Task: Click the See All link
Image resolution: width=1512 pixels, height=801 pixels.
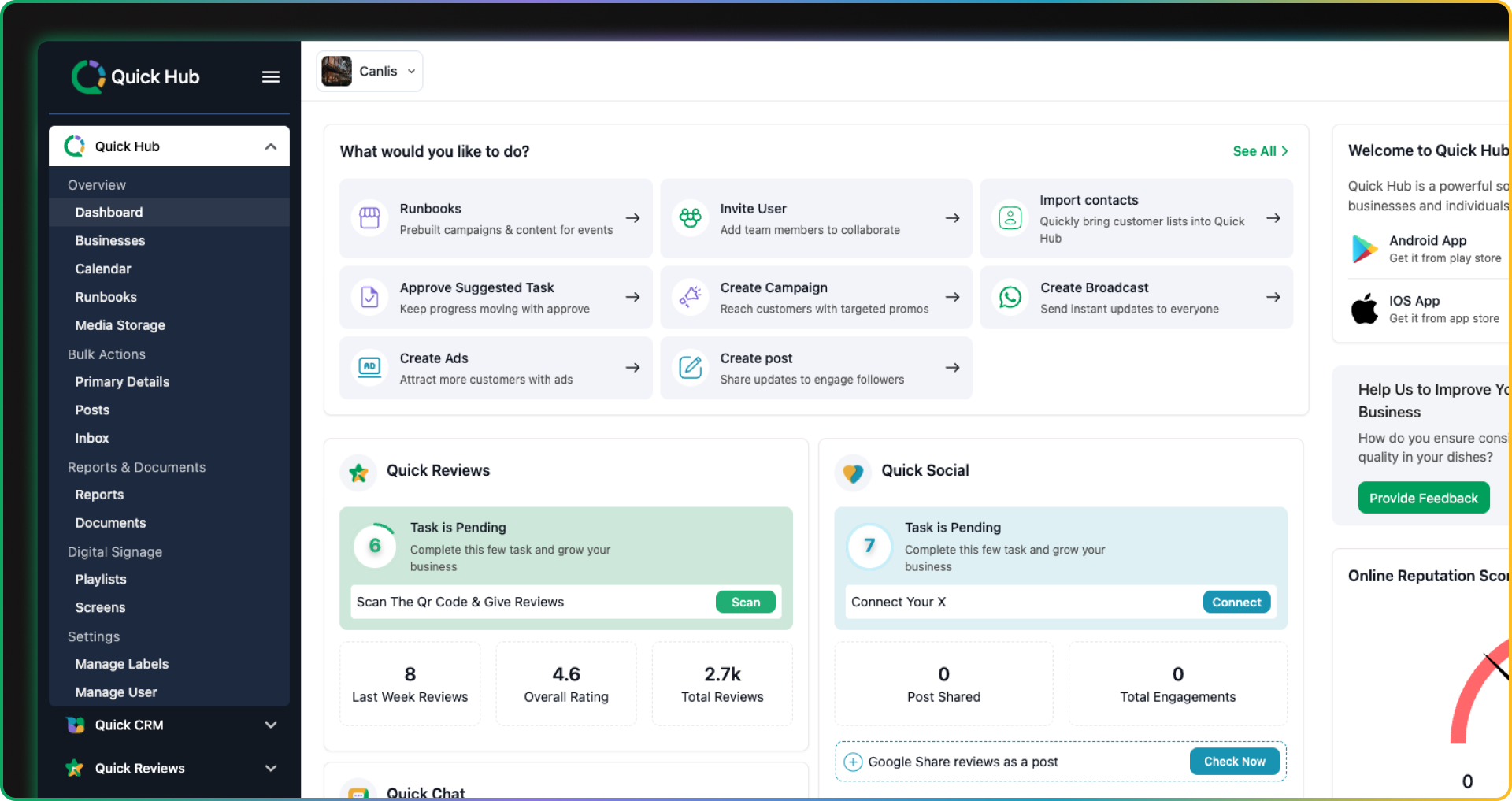Action: click(1260, 151)
